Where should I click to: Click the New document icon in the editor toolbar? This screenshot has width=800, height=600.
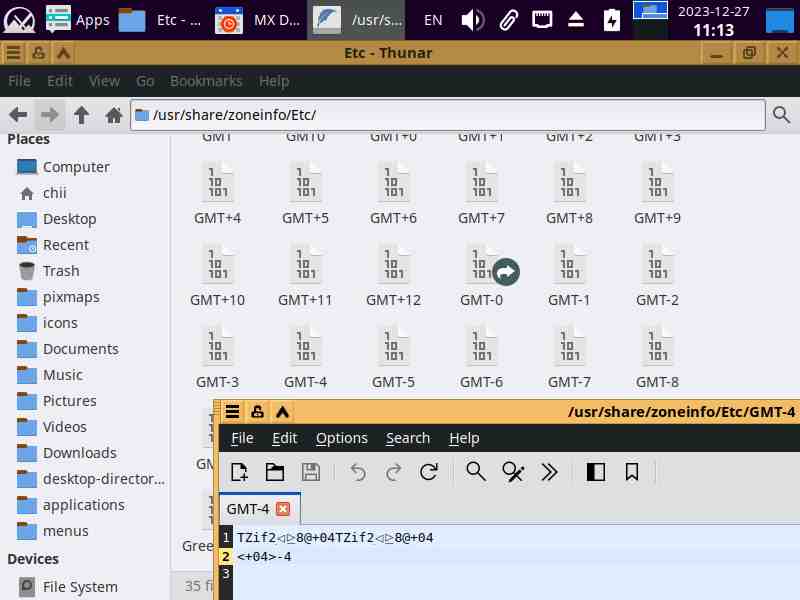tap(239, 472)
